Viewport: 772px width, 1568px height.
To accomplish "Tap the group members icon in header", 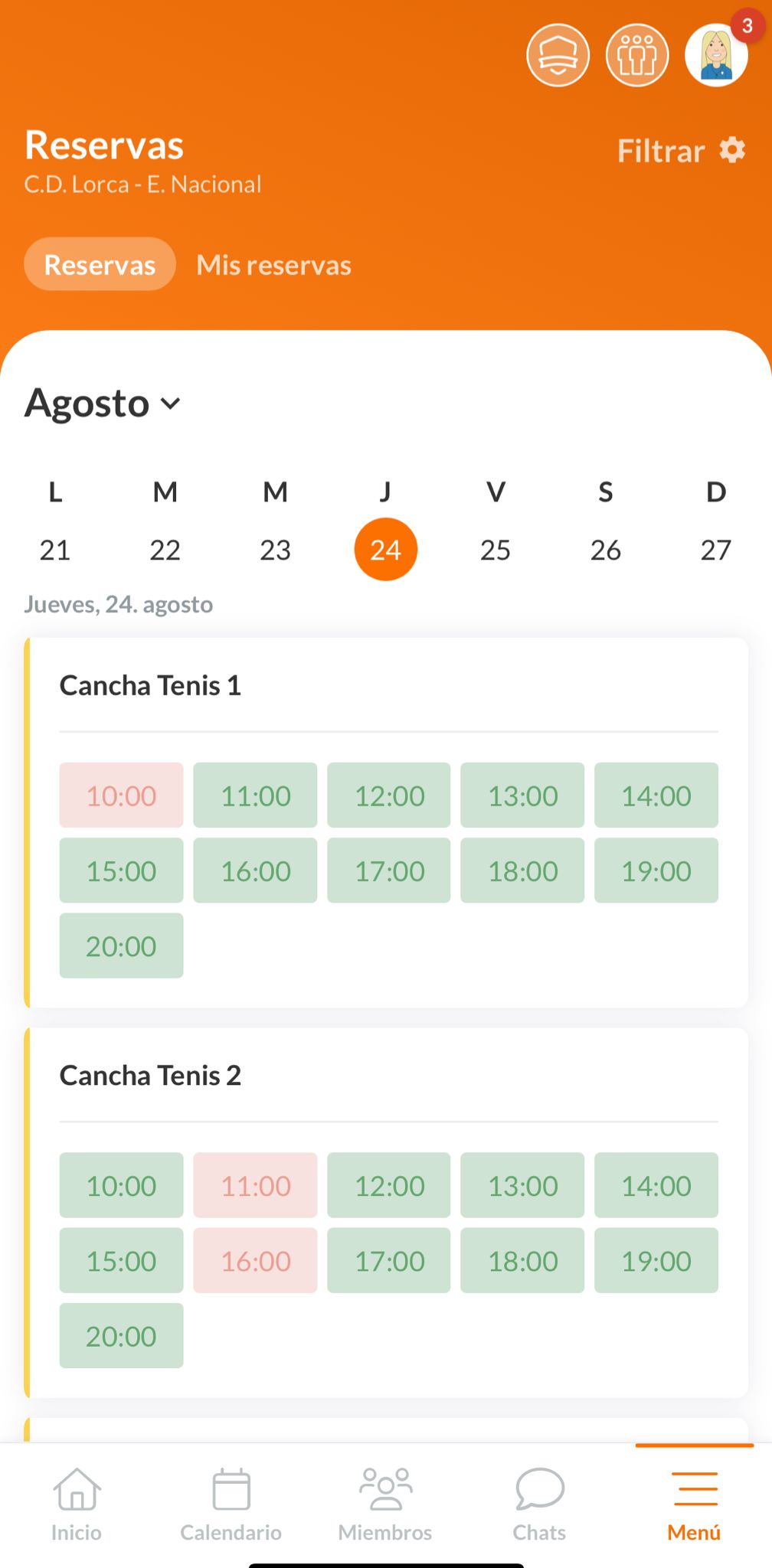I will pyautogui.click(x=637, y=55).
